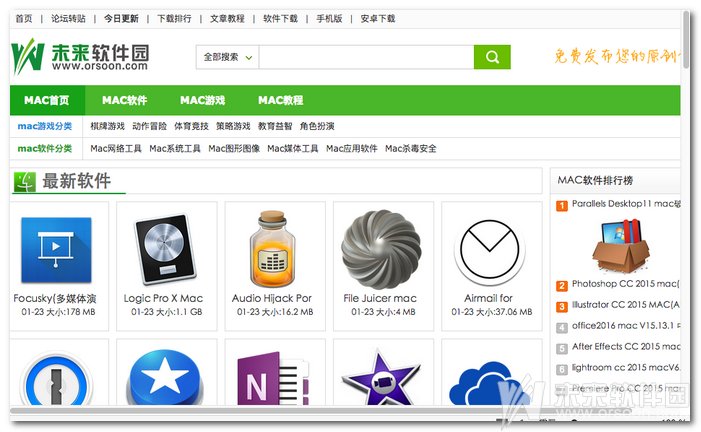Viewport: 701px width, 432px height.
Task: Click the 教育益智 category link
Action: coord(275,126)
